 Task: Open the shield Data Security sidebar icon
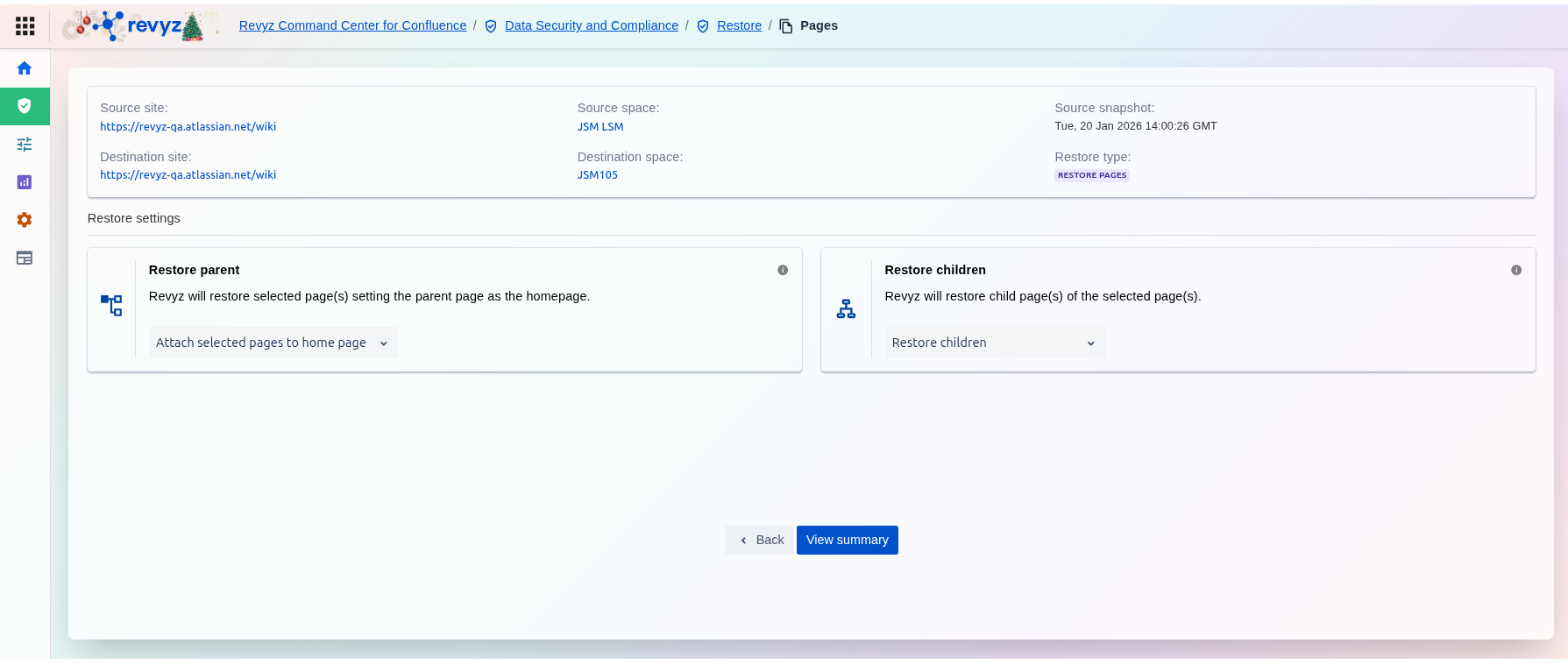25,106
